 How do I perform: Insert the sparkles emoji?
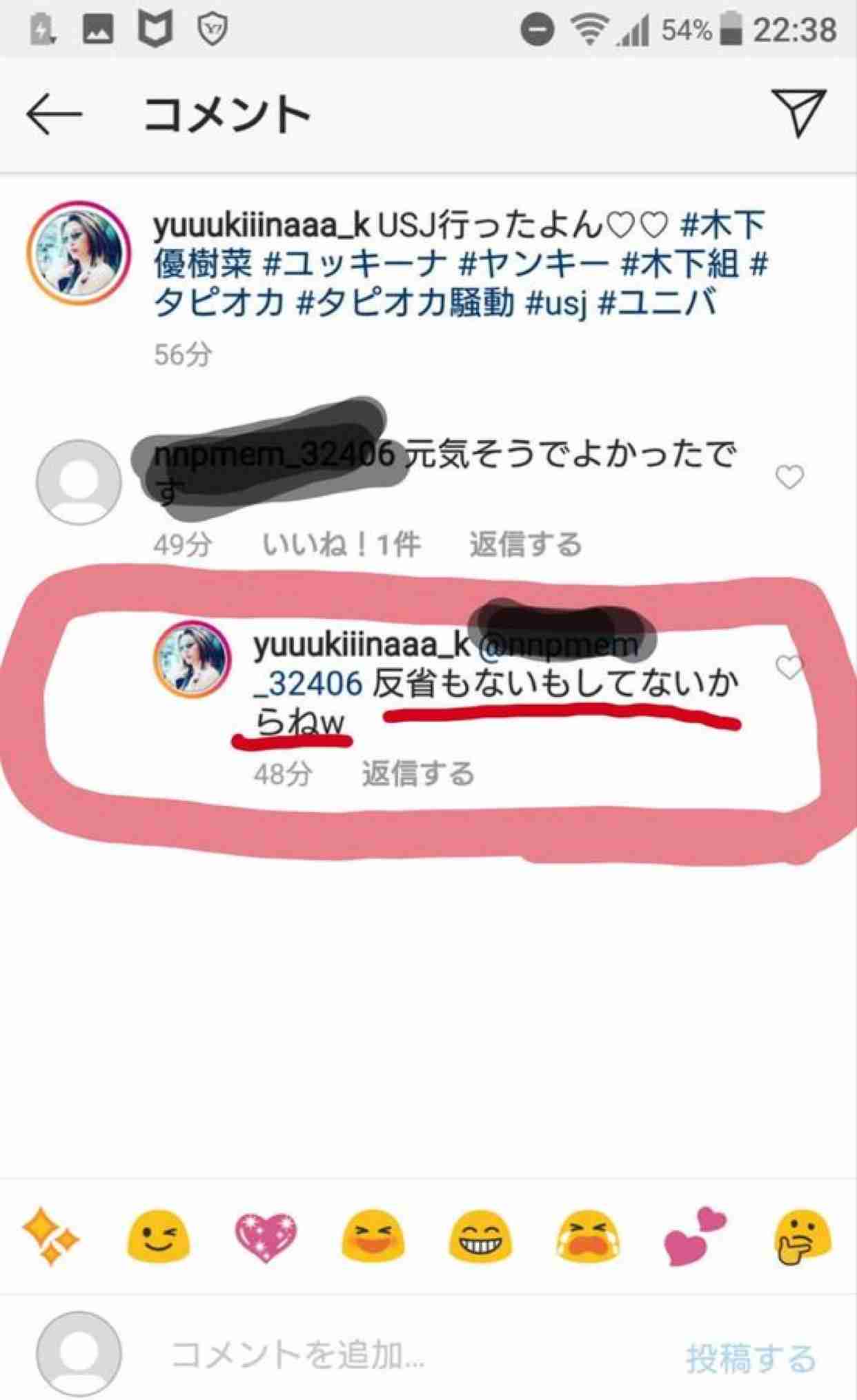point(51,1236)
